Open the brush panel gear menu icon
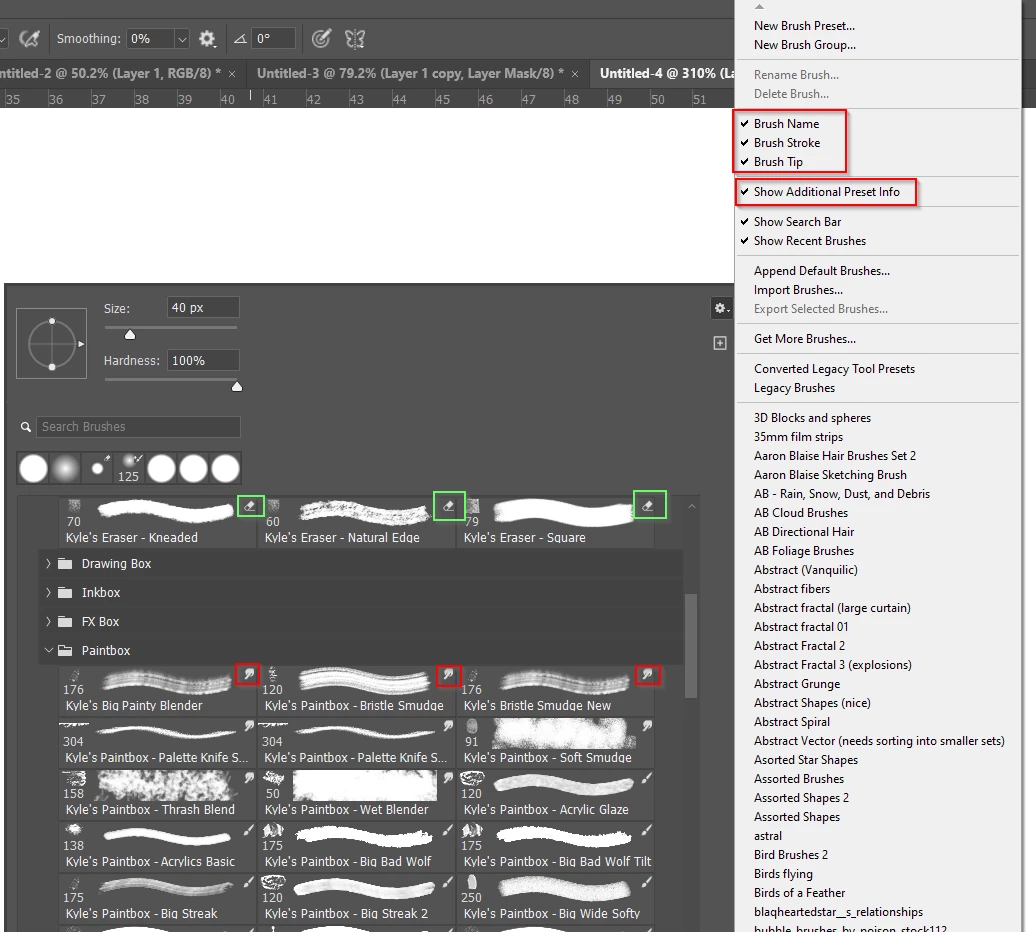The image size is (1036, 932). 721,308
